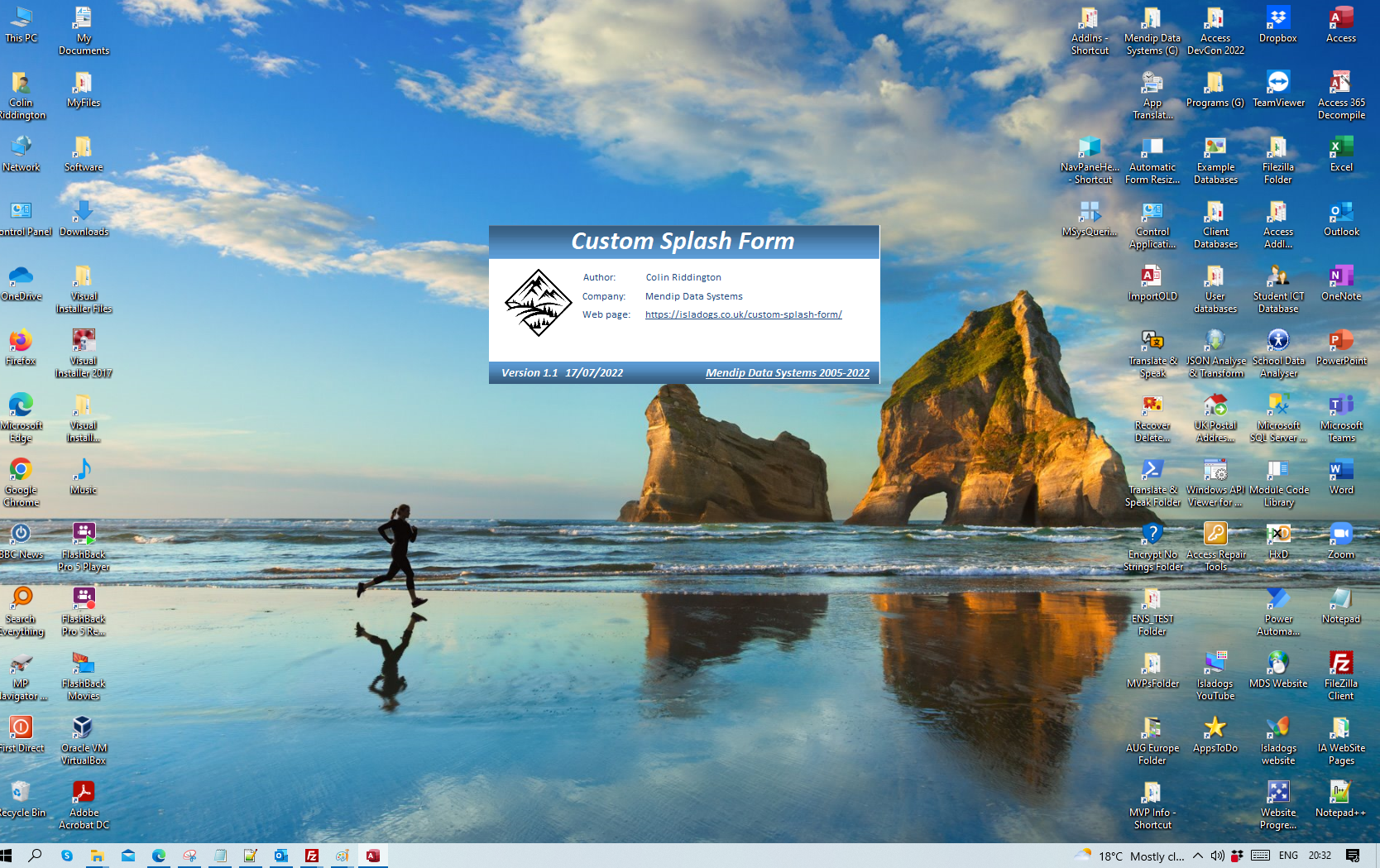Image resolution: width=1380 pixels, height=868 pixels.
Task: Select the Isladogs YouTube desktop shortcut
Action: coord(1215,676)
